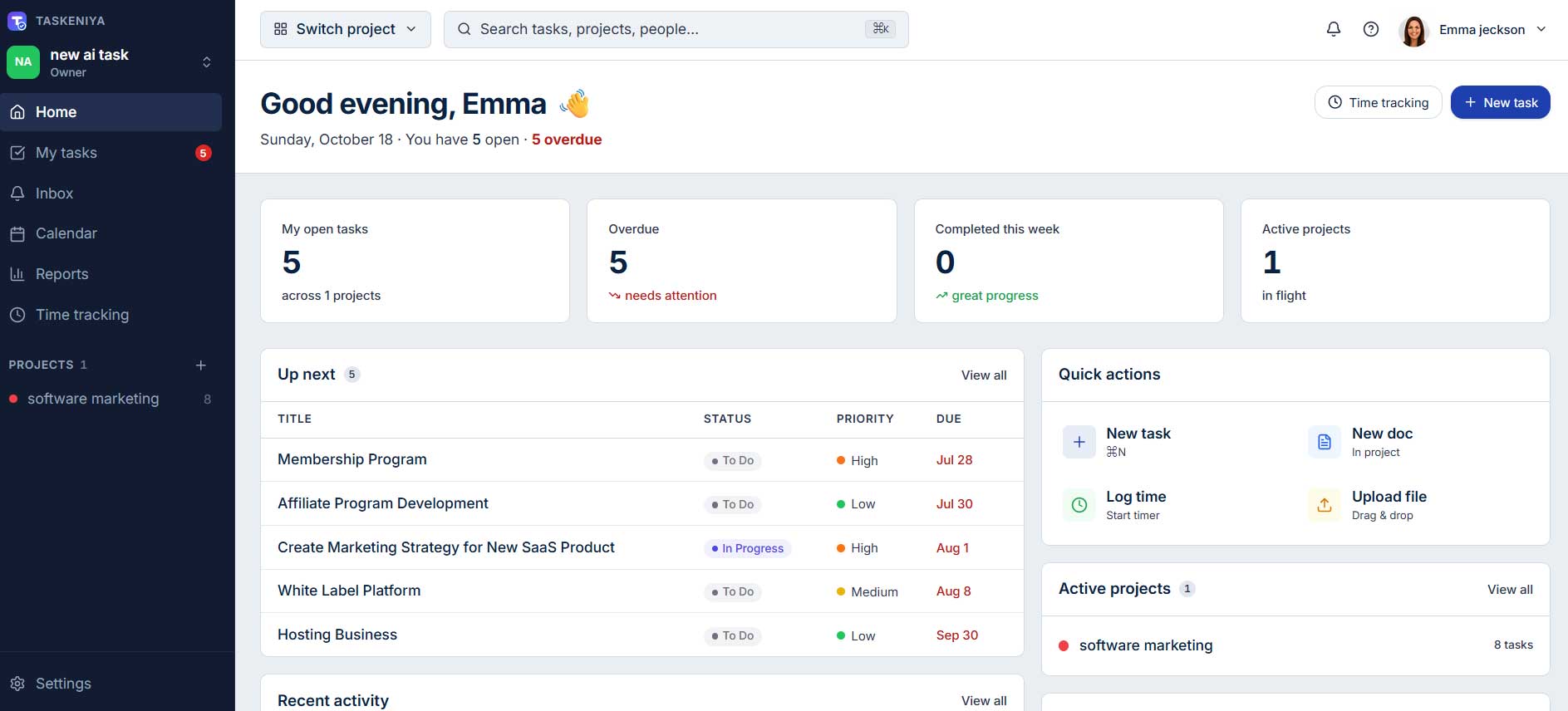Viewport: 1568px width, 711px height.
Task: Sort by STATUS column header
Action: pyautogui.click(x=727, y=419)
